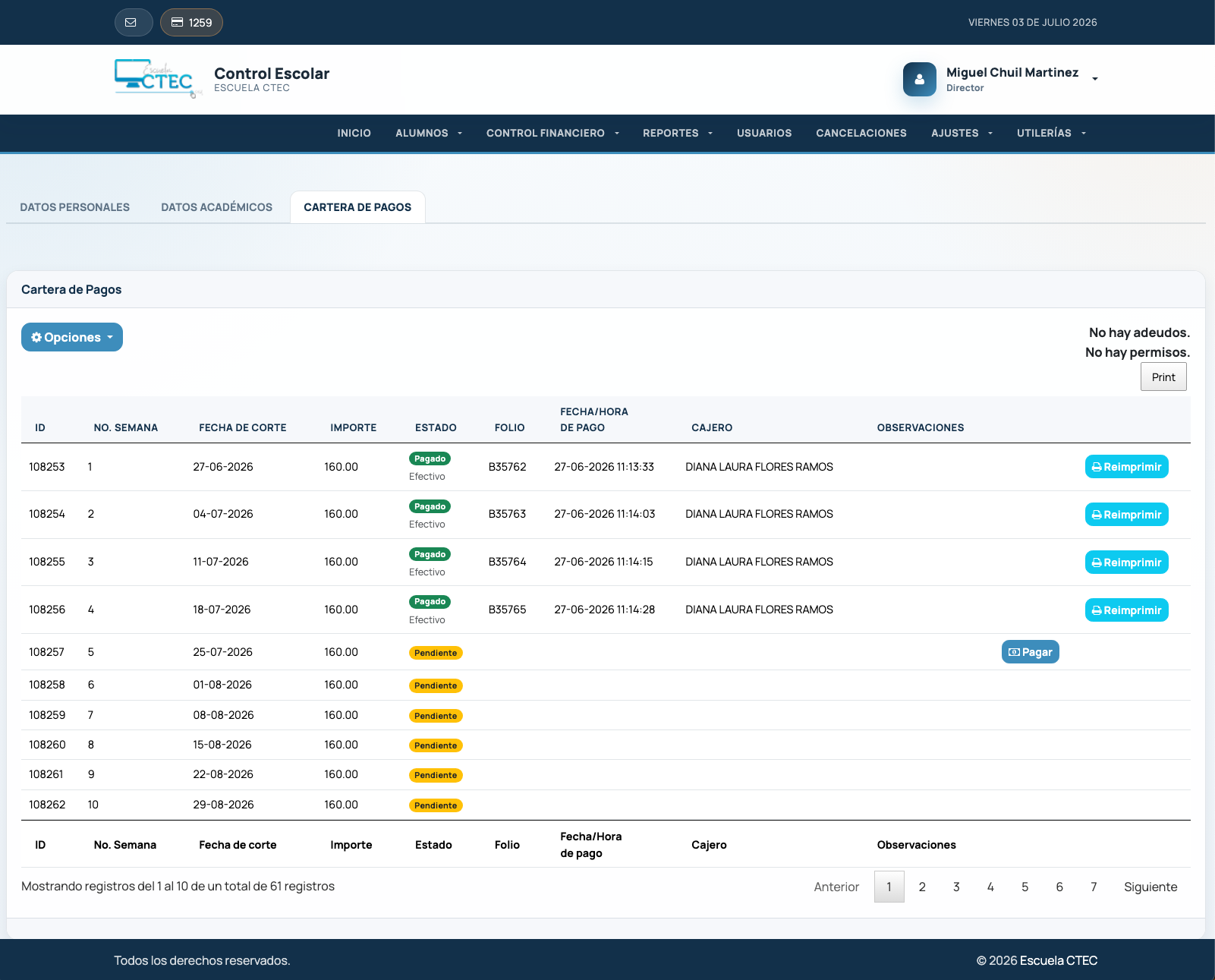The height and width of the screenshot is (980, 1215).
Task: Switch to the Datos Académicos tab
Action: pyautogui.click(x=216, y=207)
